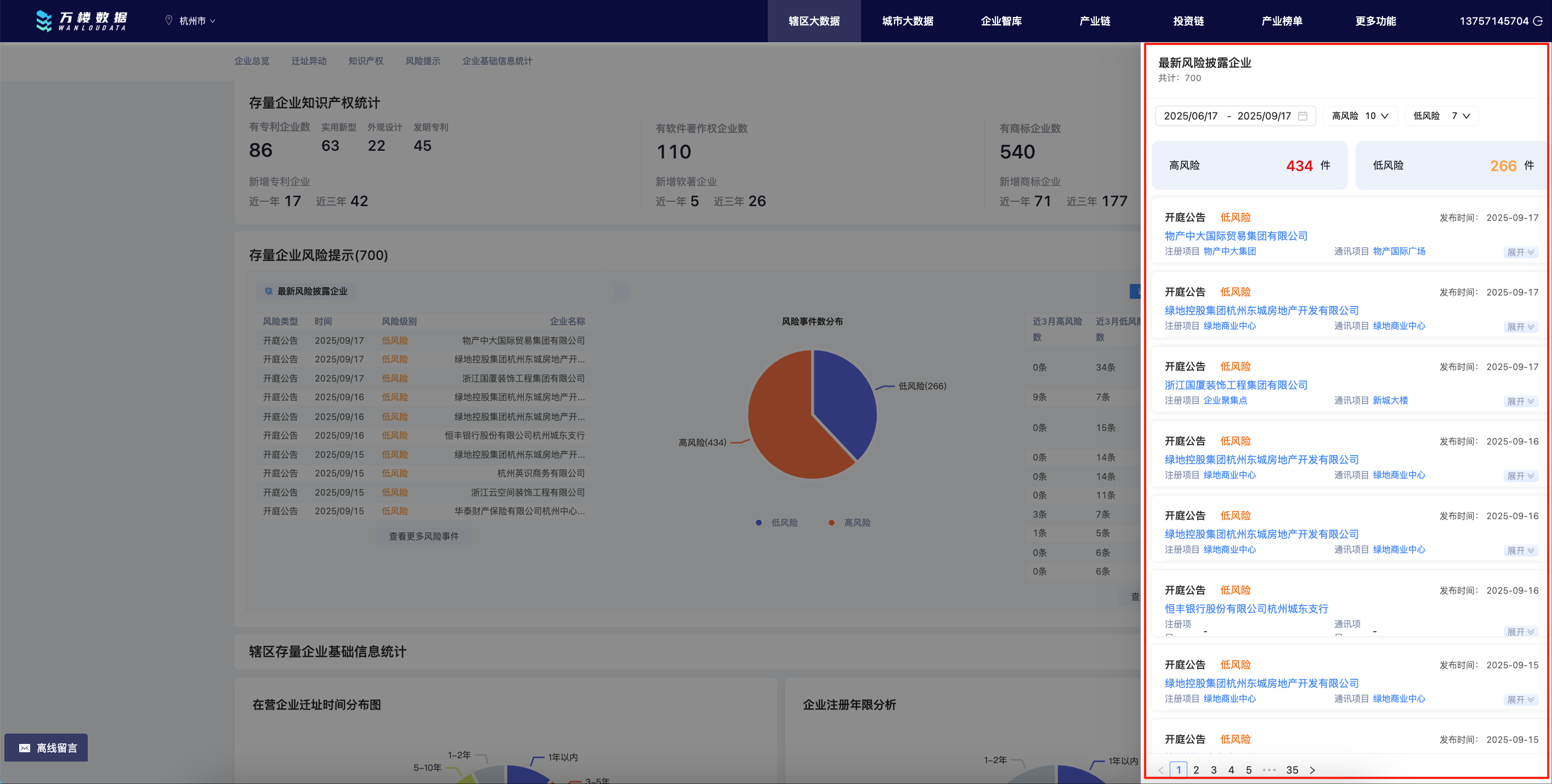Click the Wanlou Data logo icon
The image size is (1552, 784).
click(43, 20)
